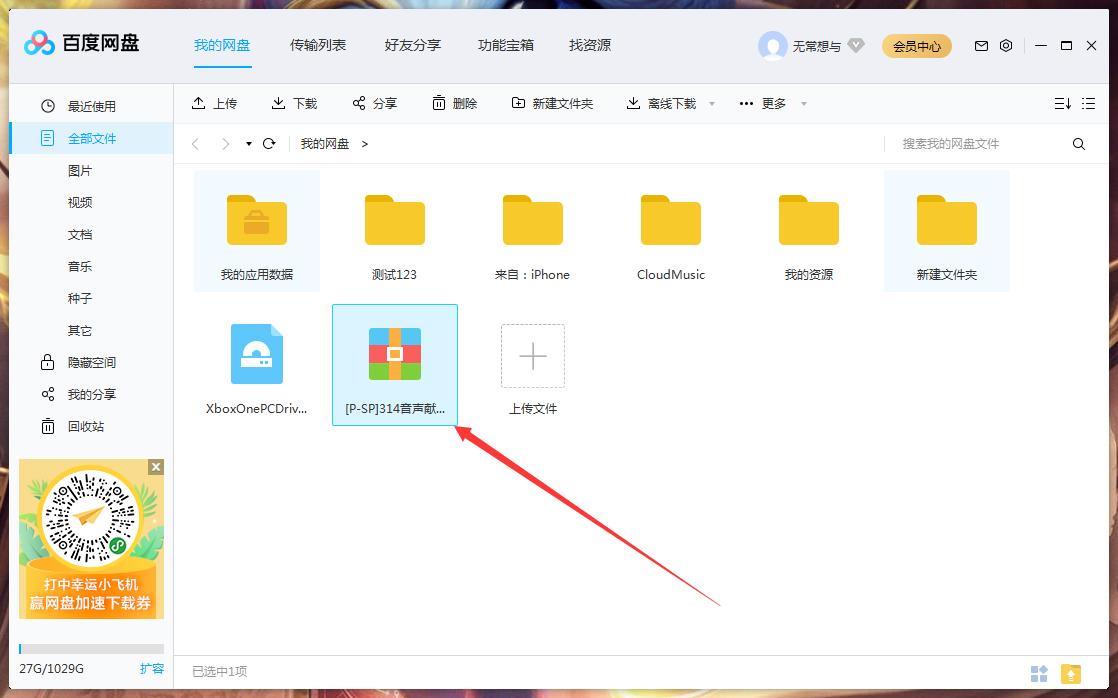Filter by 文档 category
This screenshot has width=1118, height=698.
point(80,235)
